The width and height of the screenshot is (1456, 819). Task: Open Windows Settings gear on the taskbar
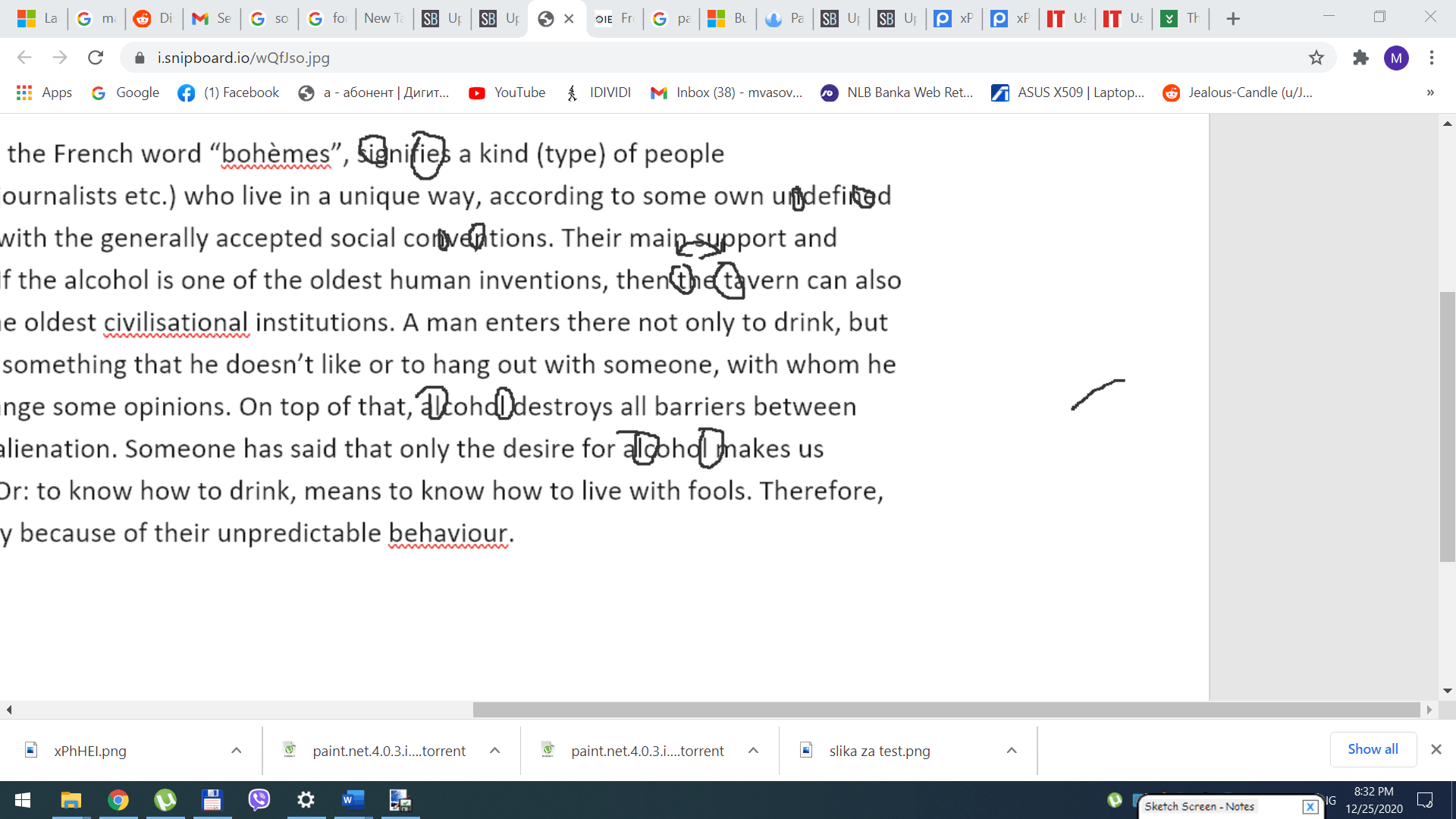306,800
